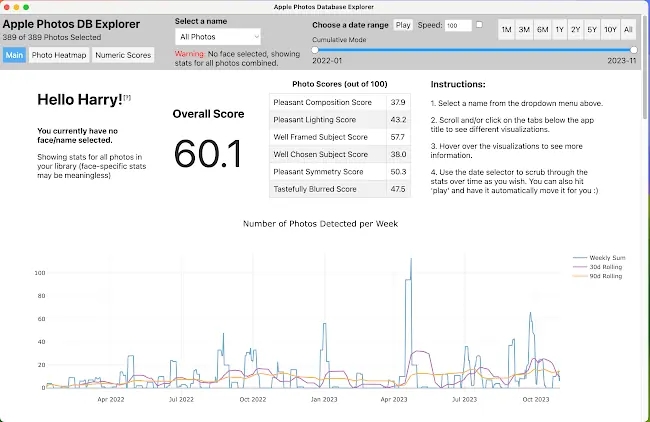Click the [?] help superscript after Hello Harry
650x422 pixels.
coord(127,97)
